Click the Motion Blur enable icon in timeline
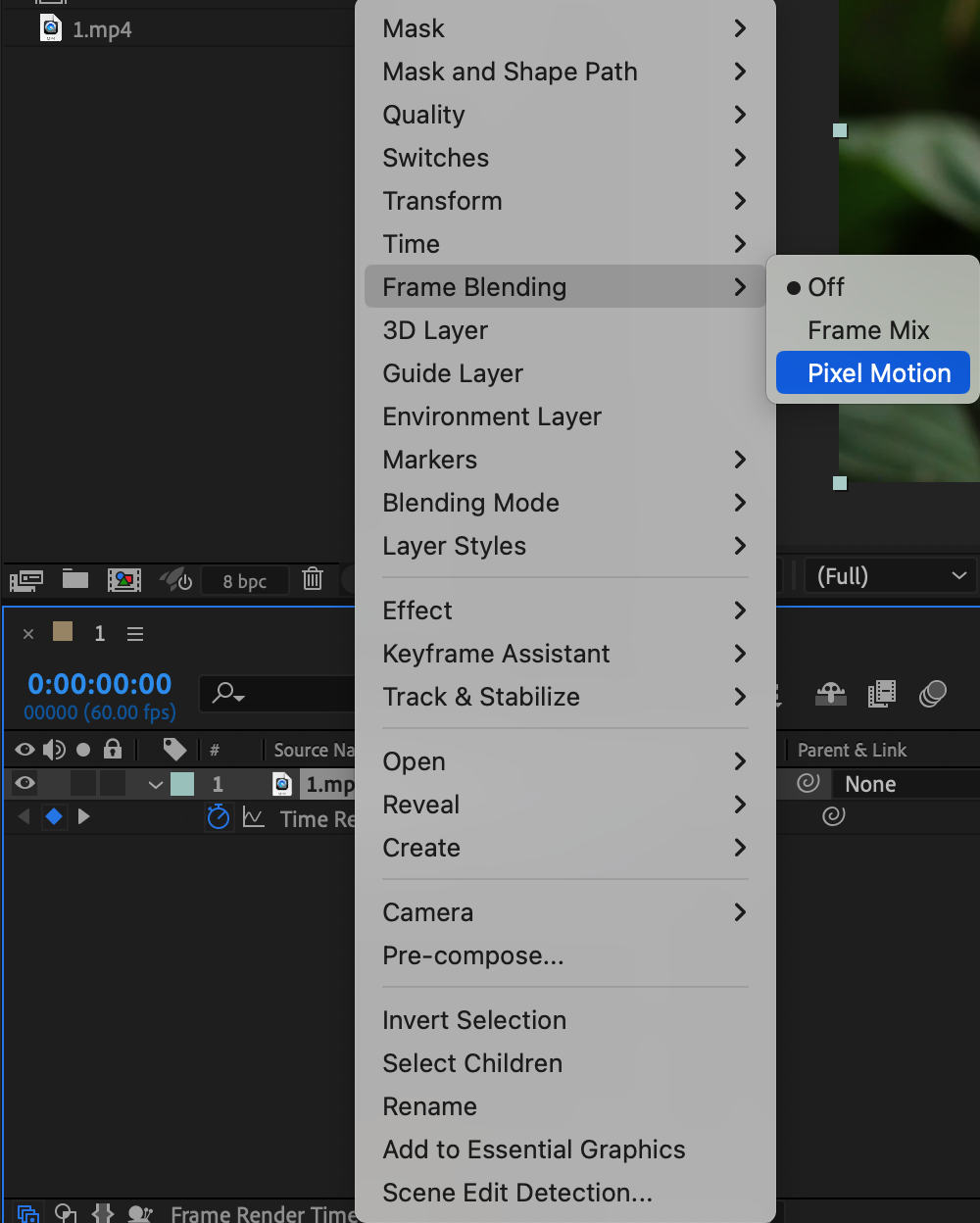 (x=932, y=694)
